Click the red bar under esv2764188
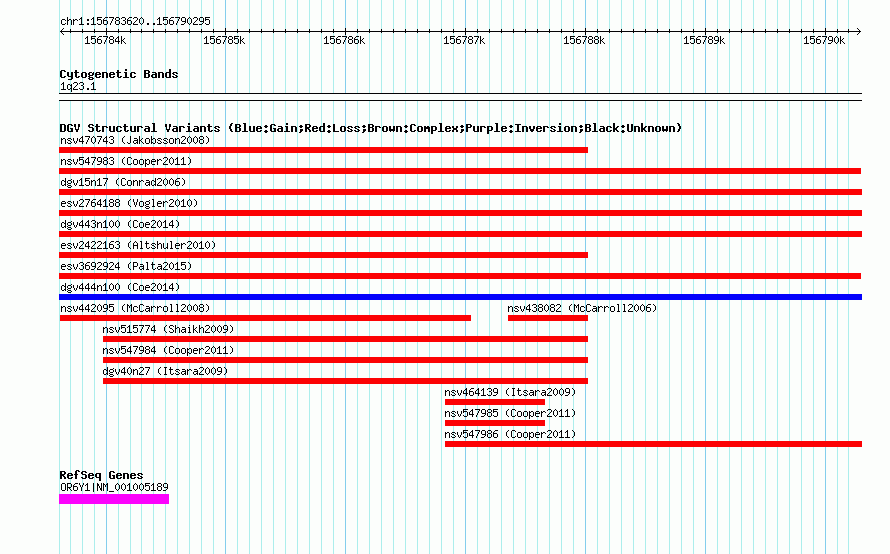The width and height of the screenshot is (890, 554). tap(460, 213)
